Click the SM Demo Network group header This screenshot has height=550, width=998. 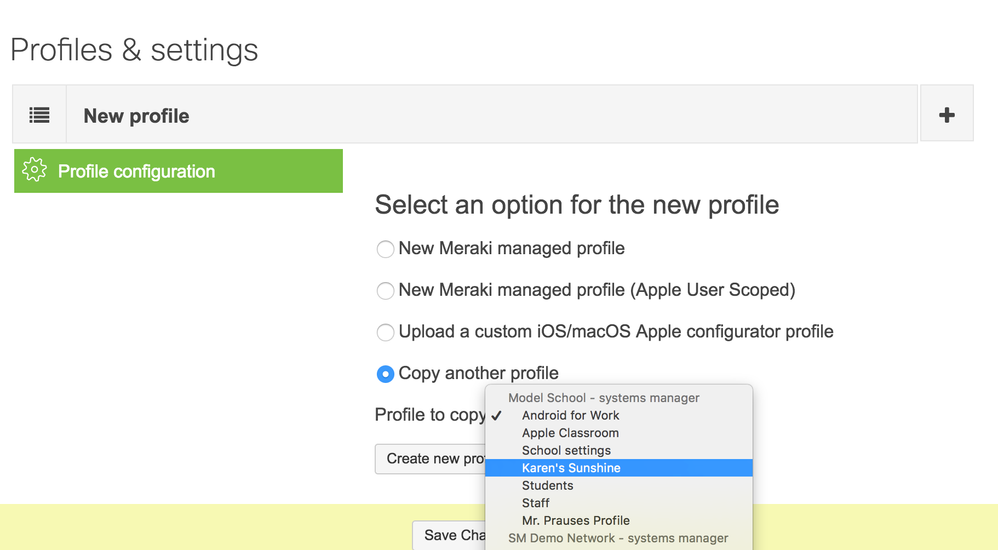tap(617, 538)
